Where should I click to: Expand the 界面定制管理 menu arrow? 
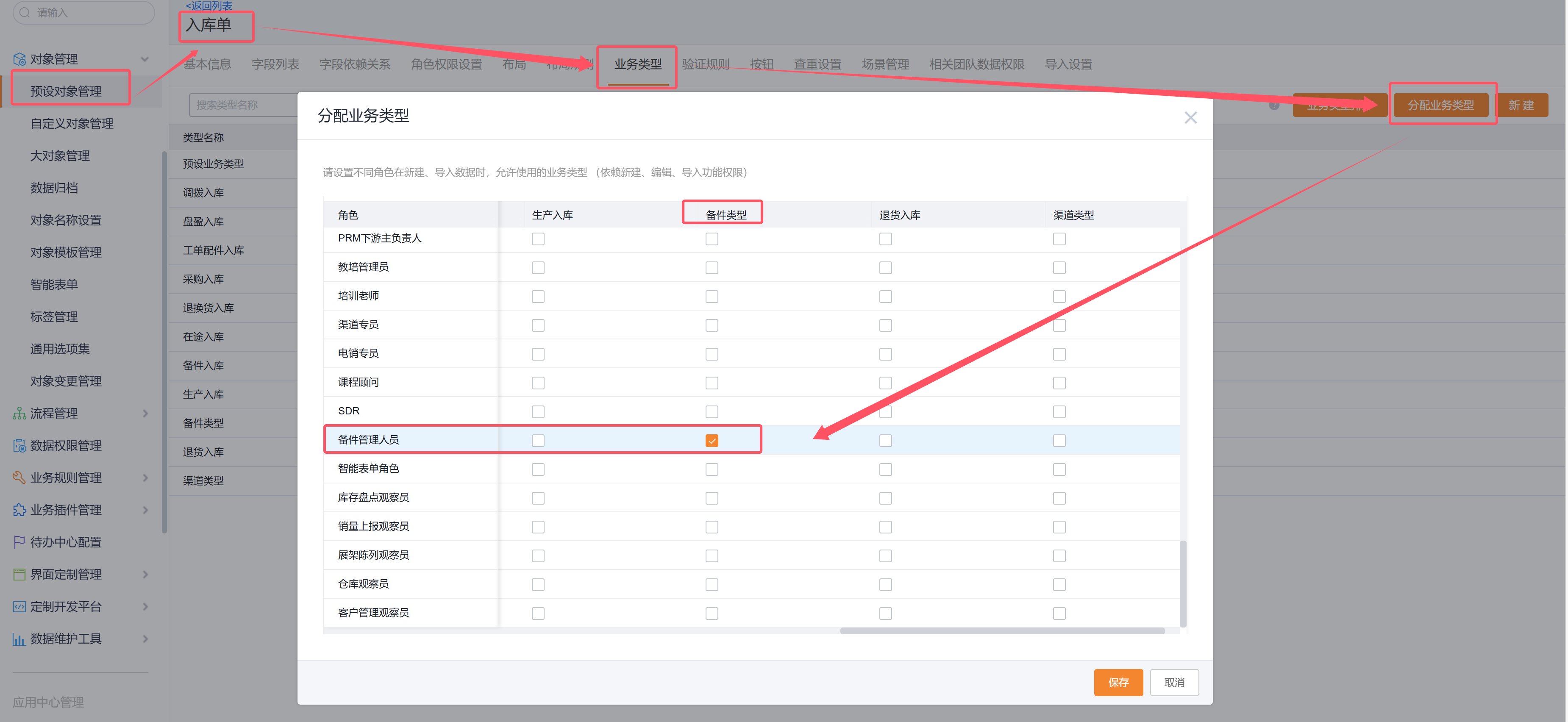145,574
